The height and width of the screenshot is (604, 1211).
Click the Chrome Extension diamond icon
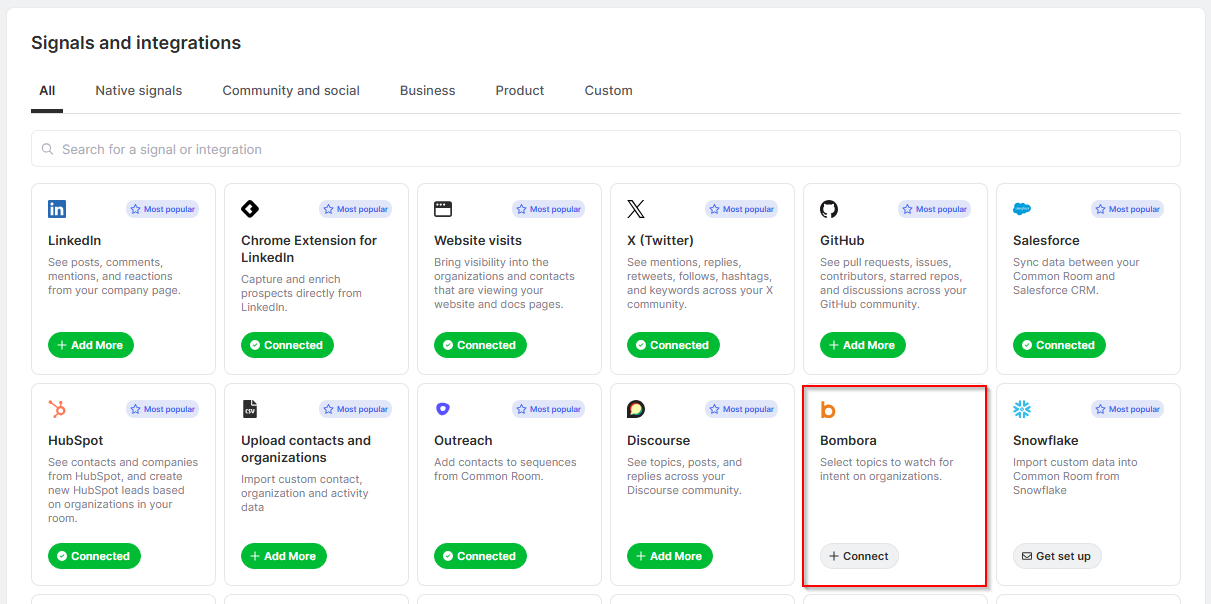click(x=250, y=209)
